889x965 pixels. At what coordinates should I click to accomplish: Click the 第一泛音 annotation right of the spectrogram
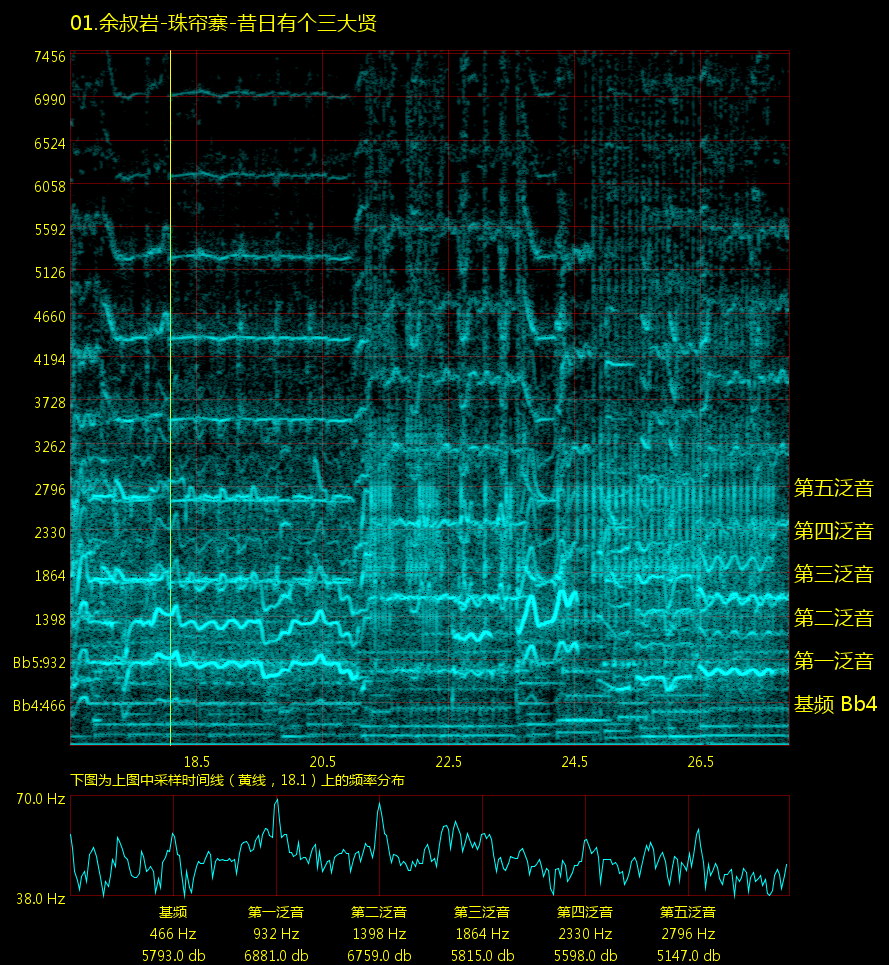833,661
